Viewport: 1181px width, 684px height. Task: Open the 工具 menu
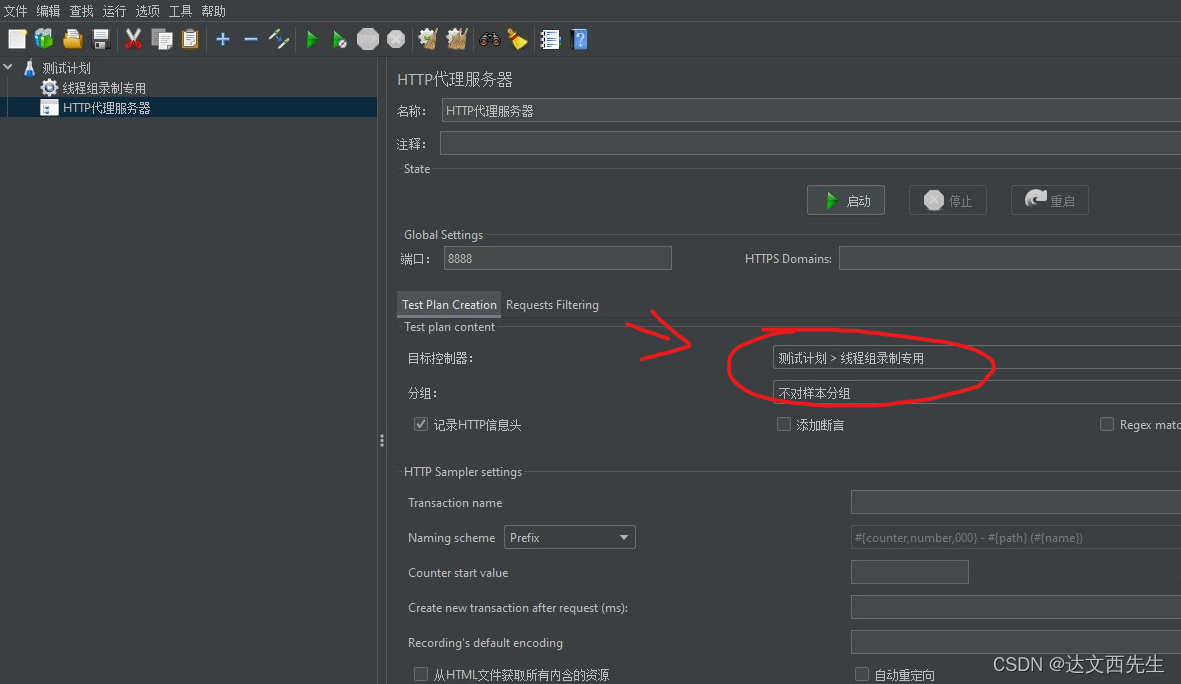[180, 11]
